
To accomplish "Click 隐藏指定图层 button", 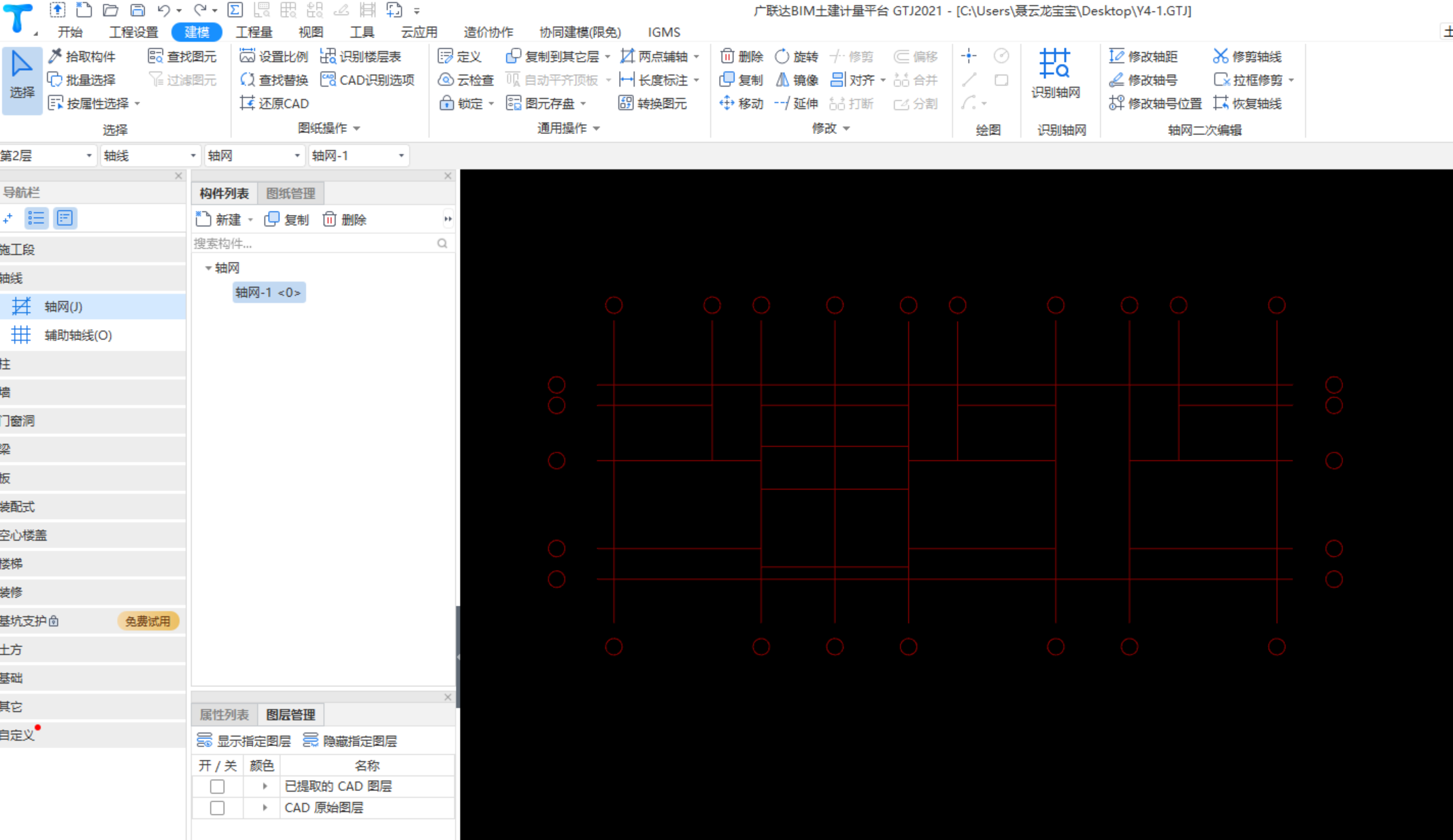I will point(350,741).
